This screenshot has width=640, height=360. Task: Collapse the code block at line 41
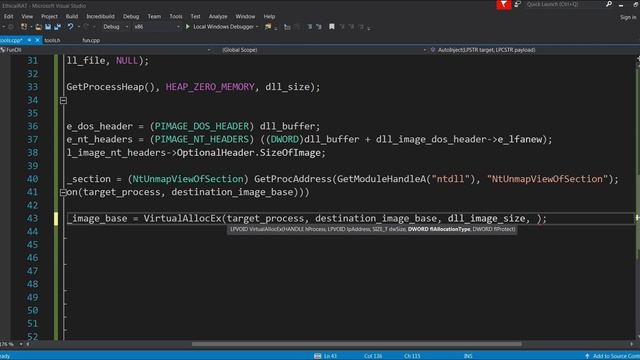[x=63, y=192]
